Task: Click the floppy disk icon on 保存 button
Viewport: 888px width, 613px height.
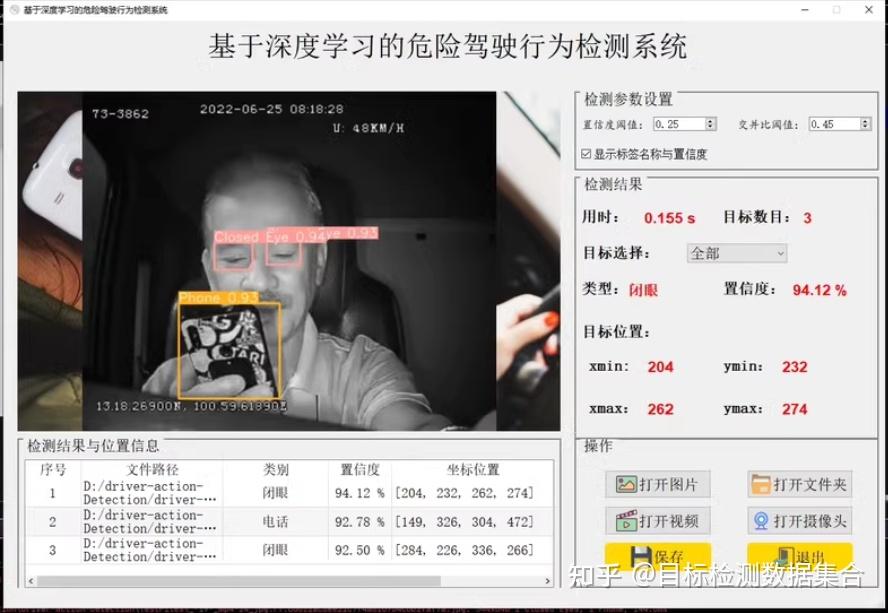Action: (640, 552)
